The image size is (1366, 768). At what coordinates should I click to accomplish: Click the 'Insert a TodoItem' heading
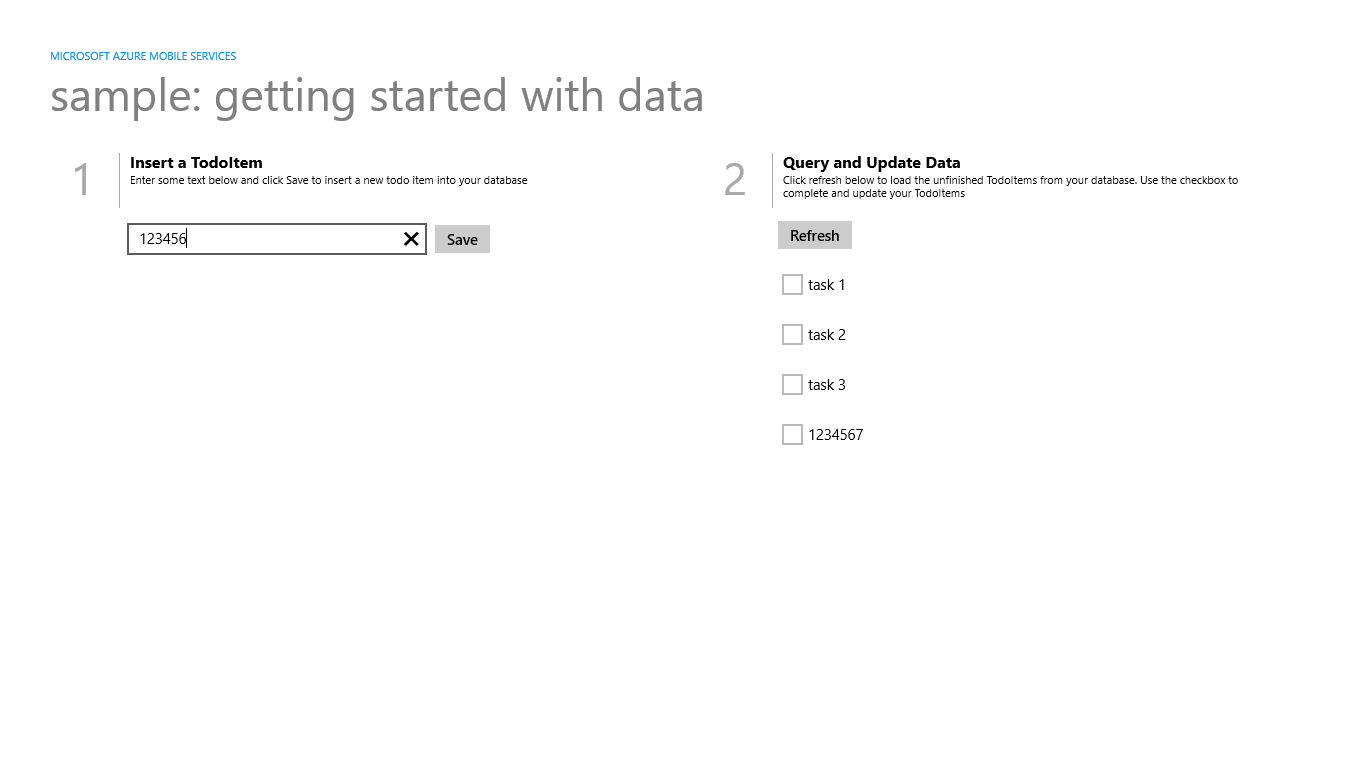[196, 162]
